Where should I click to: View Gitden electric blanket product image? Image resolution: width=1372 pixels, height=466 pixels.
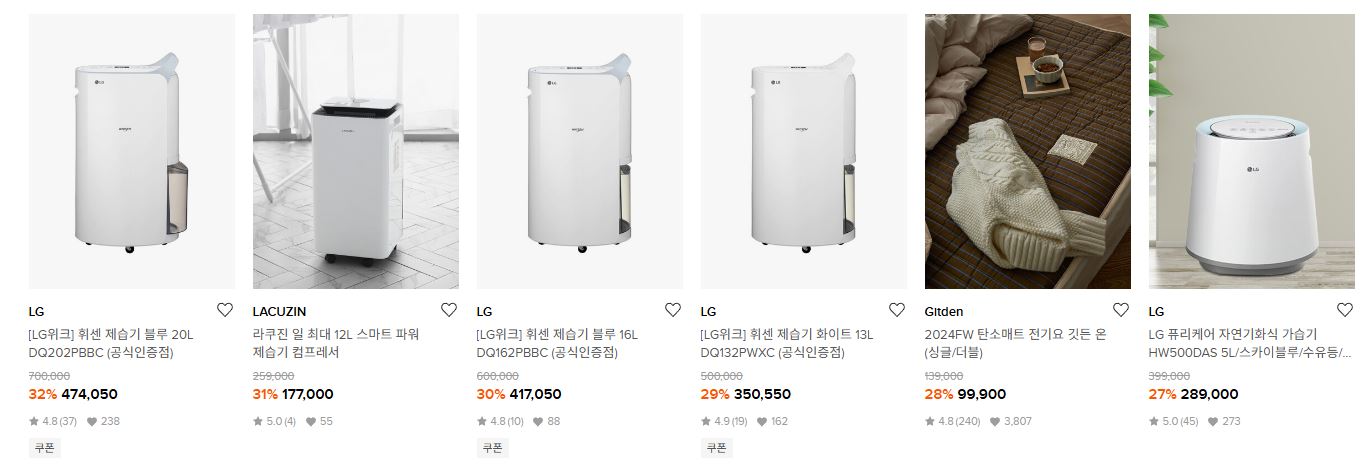1028,151
